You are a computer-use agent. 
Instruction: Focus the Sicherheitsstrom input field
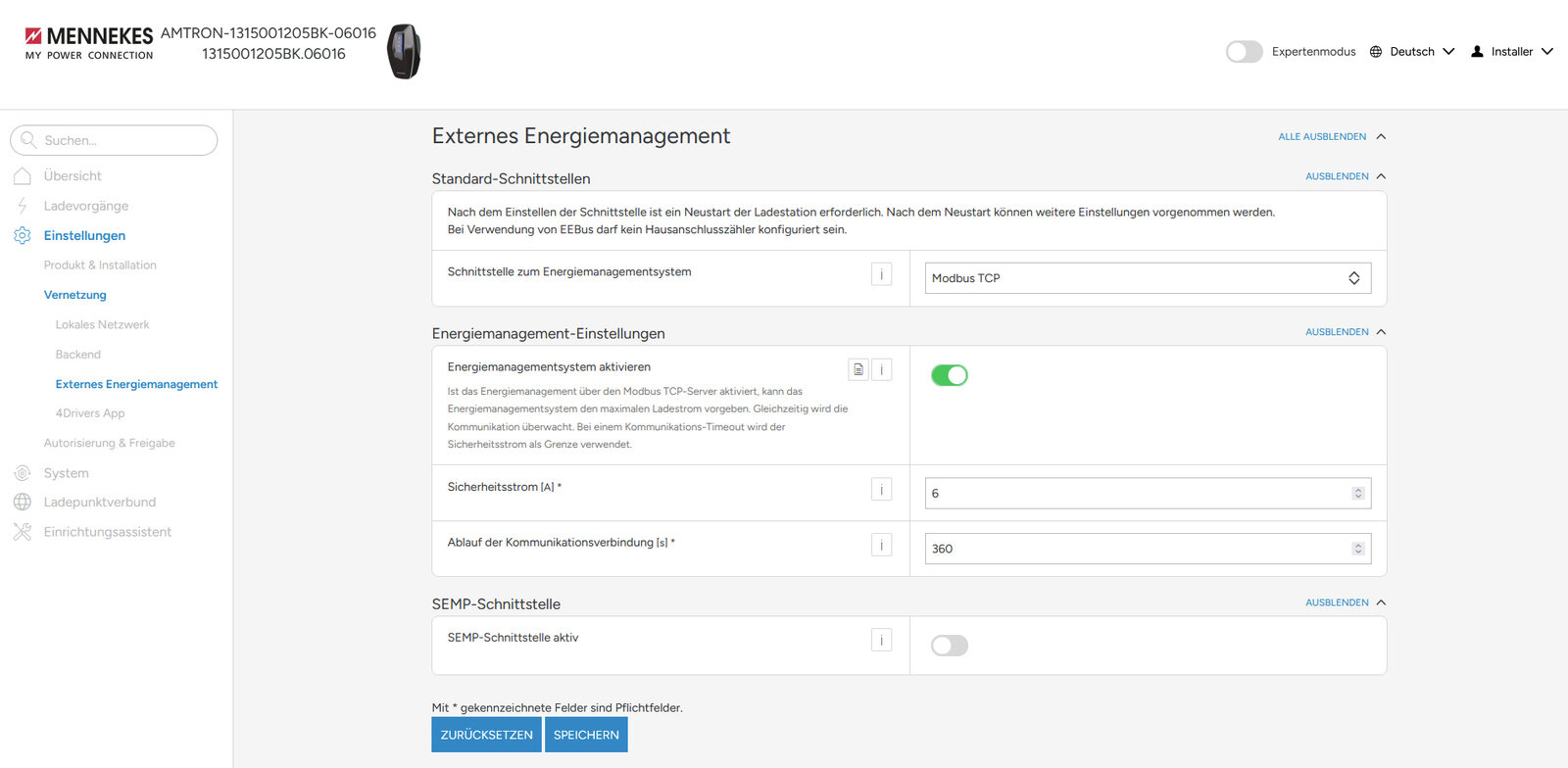coord(1148,493)
